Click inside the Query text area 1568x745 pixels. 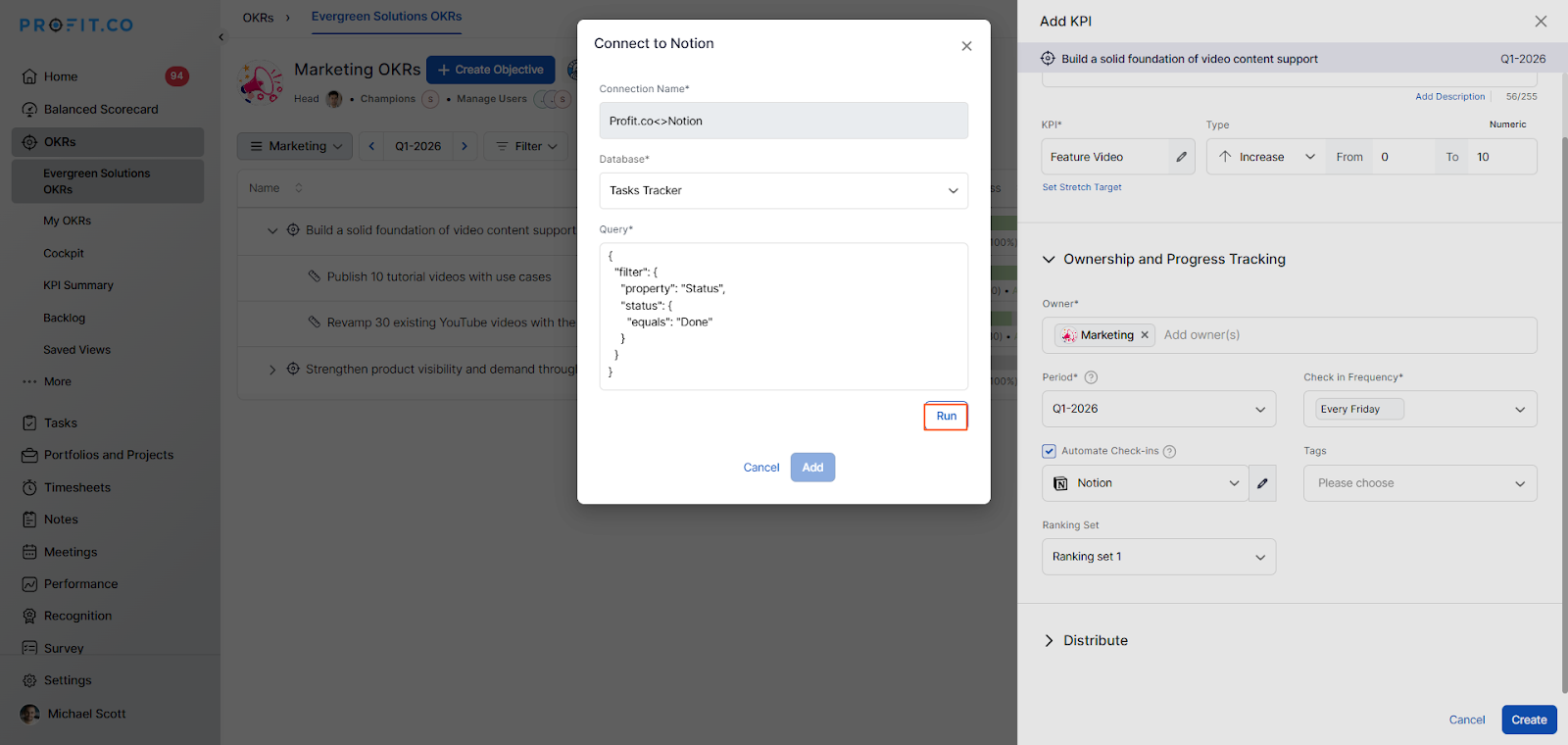point(783,317)
